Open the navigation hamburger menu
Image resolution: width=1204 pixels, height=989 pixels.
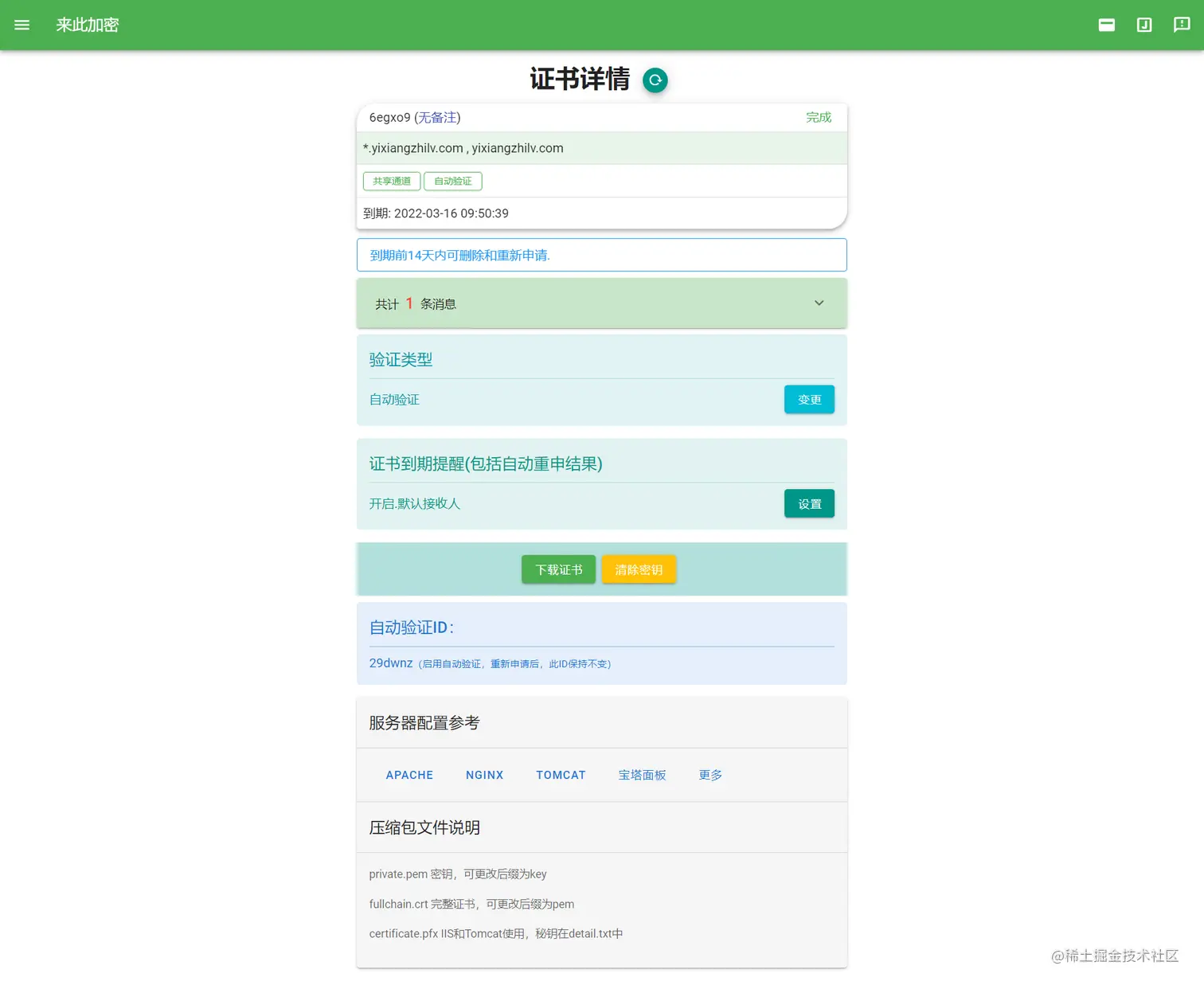[21, 25]
